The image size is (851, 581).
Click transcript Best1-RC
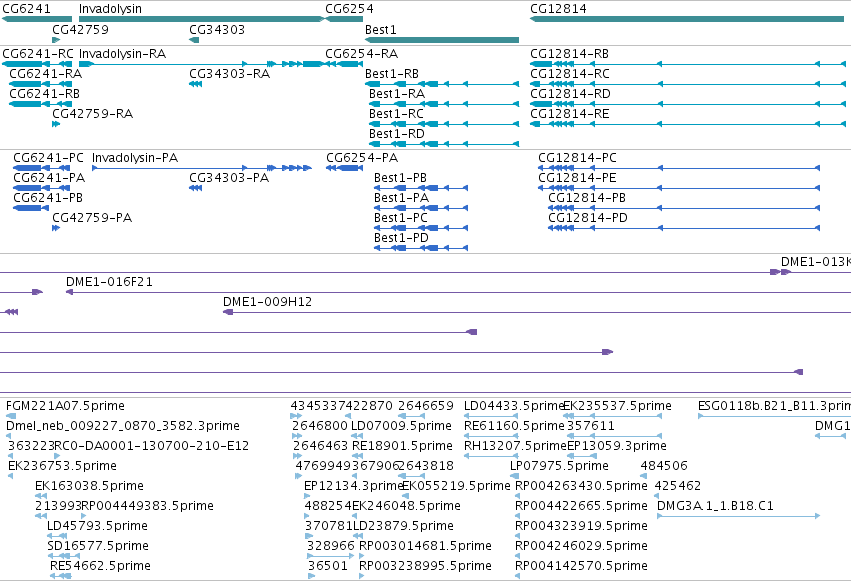(x=396, y=114)
